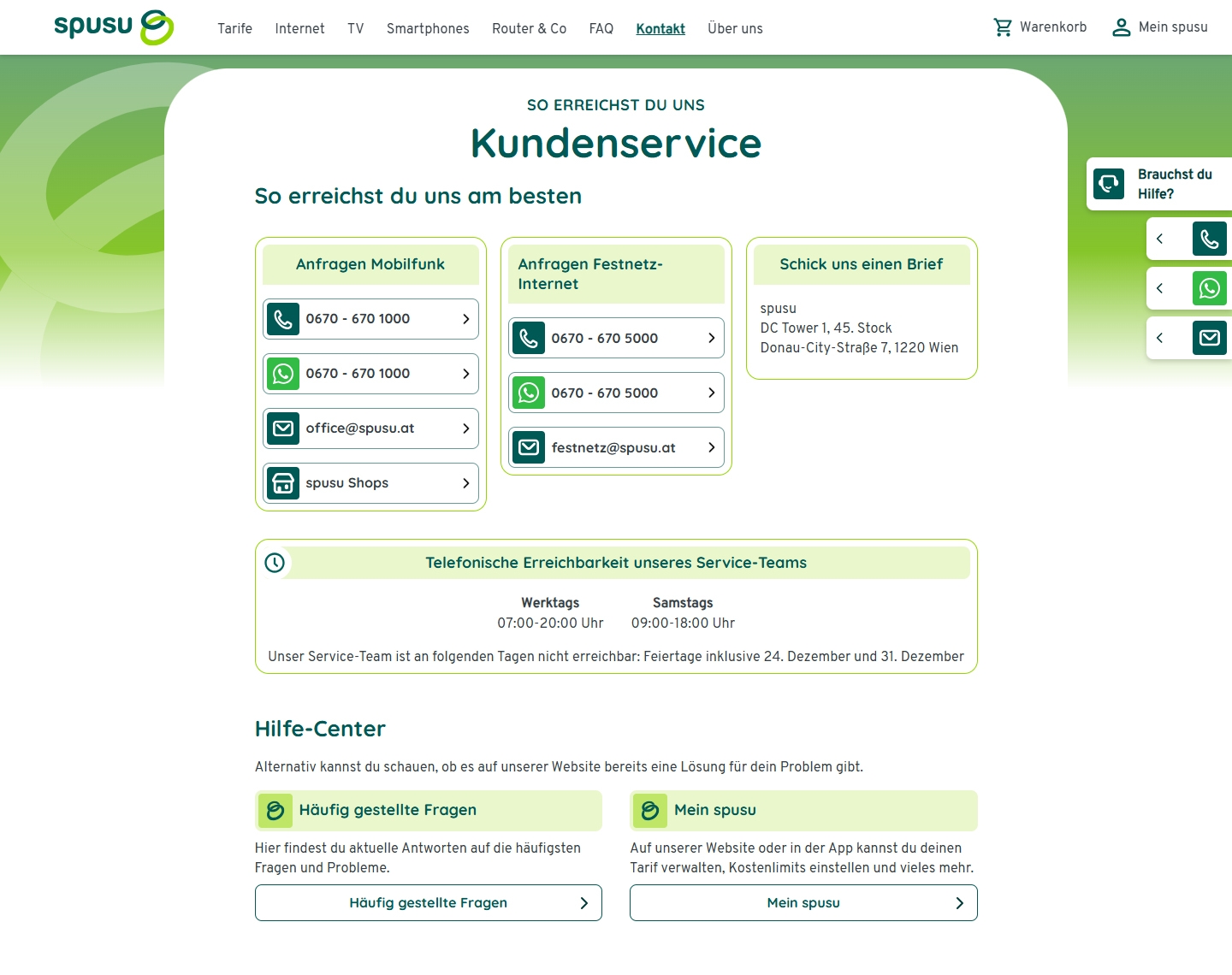Click WhatsApp icon for Mobilfunk 0670 - 670 1000

(x=283, y=374)
